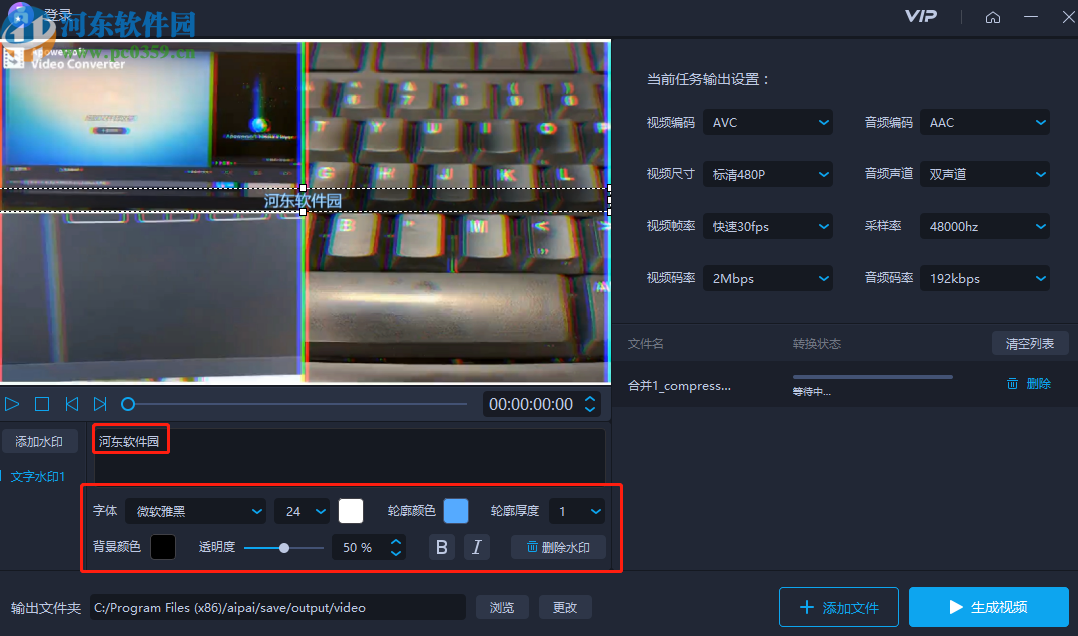This screenshot has height=636, width=1078.
Task: Click 清空列表 to clear the file list
Action: point(1030,343)
